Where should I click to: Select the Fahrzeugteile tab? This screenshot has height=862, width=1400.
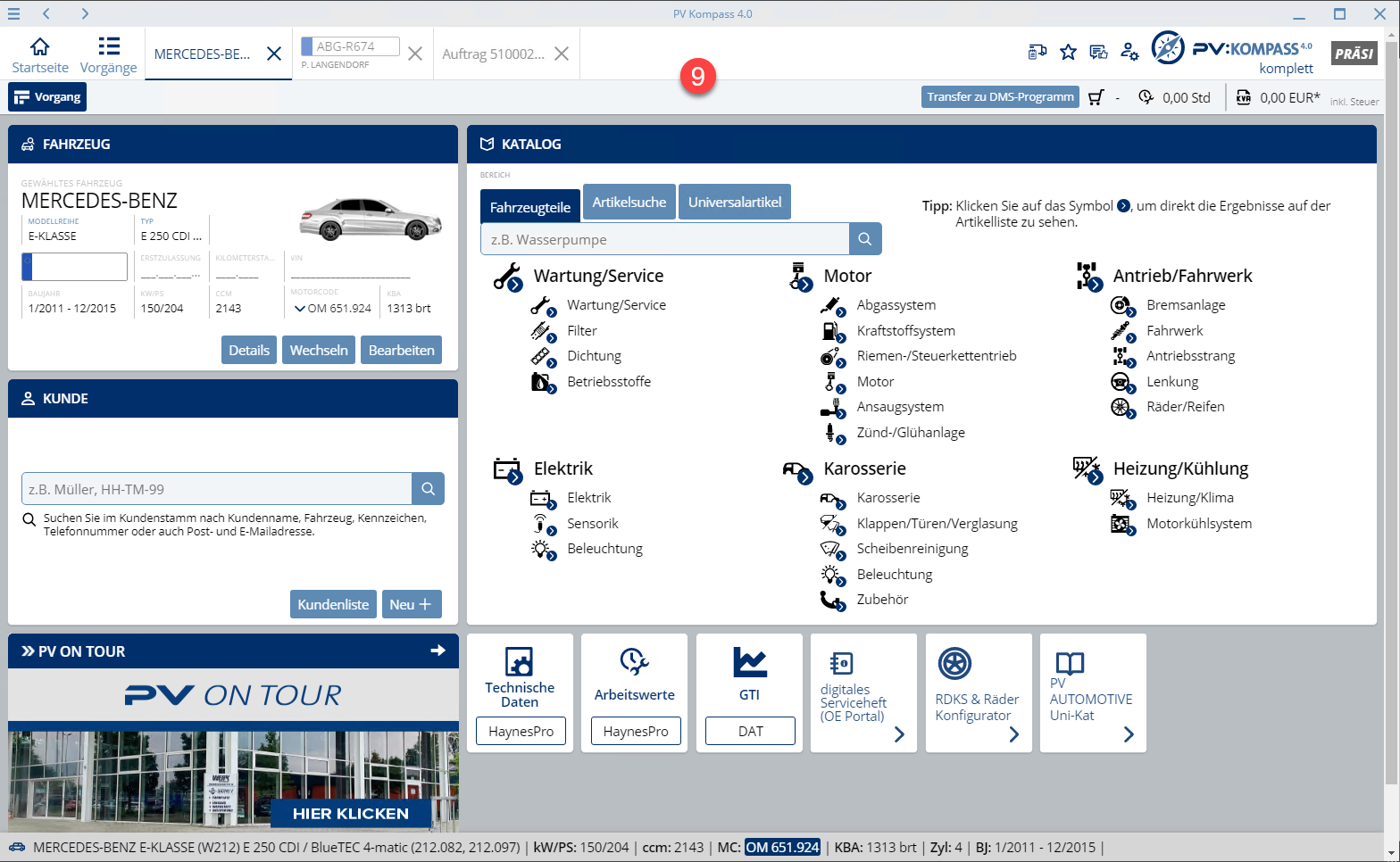[530, 207]
